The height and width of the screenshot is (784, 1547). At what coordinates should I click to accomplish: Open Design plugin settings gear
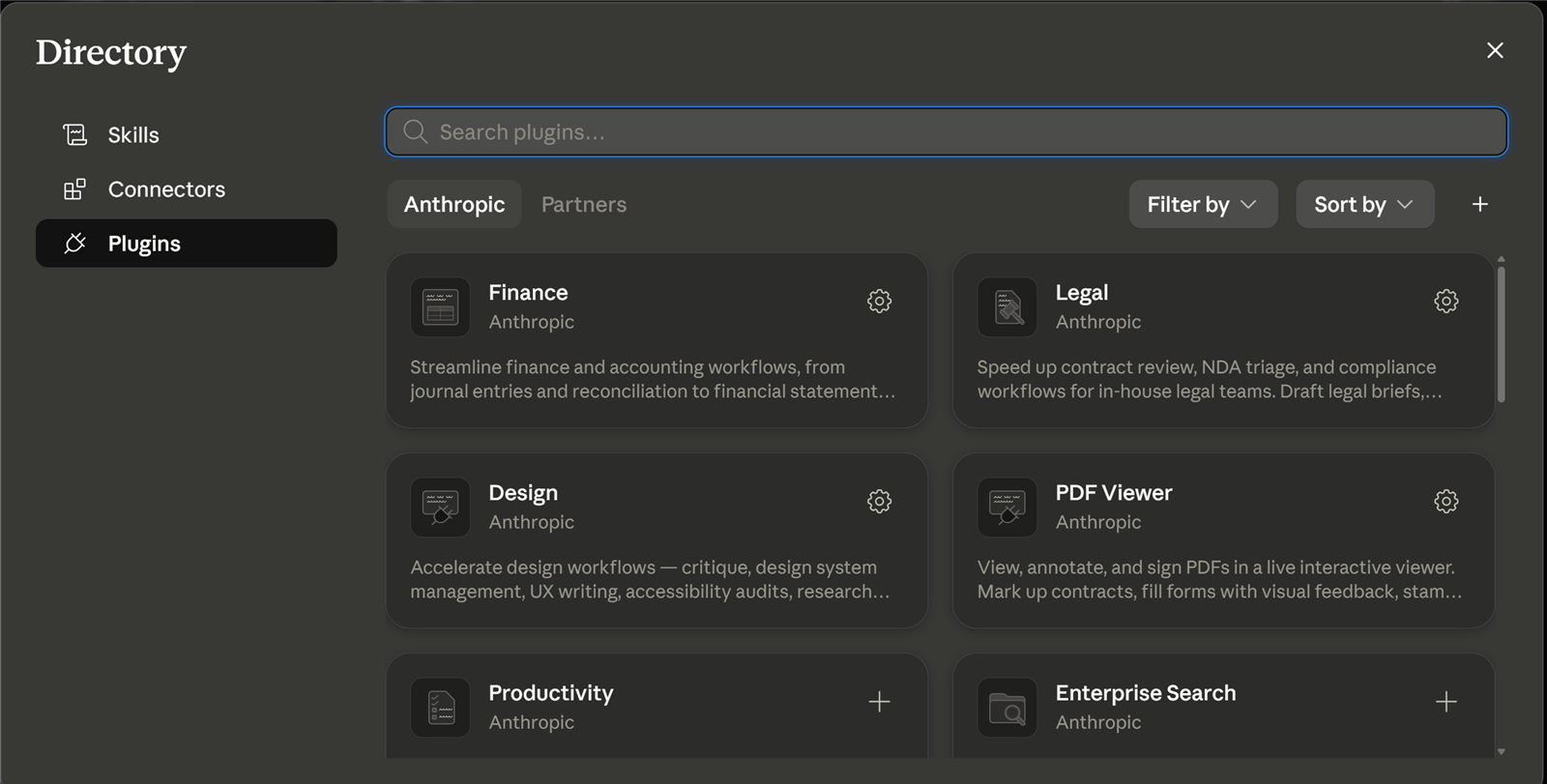tap(879, 501)
